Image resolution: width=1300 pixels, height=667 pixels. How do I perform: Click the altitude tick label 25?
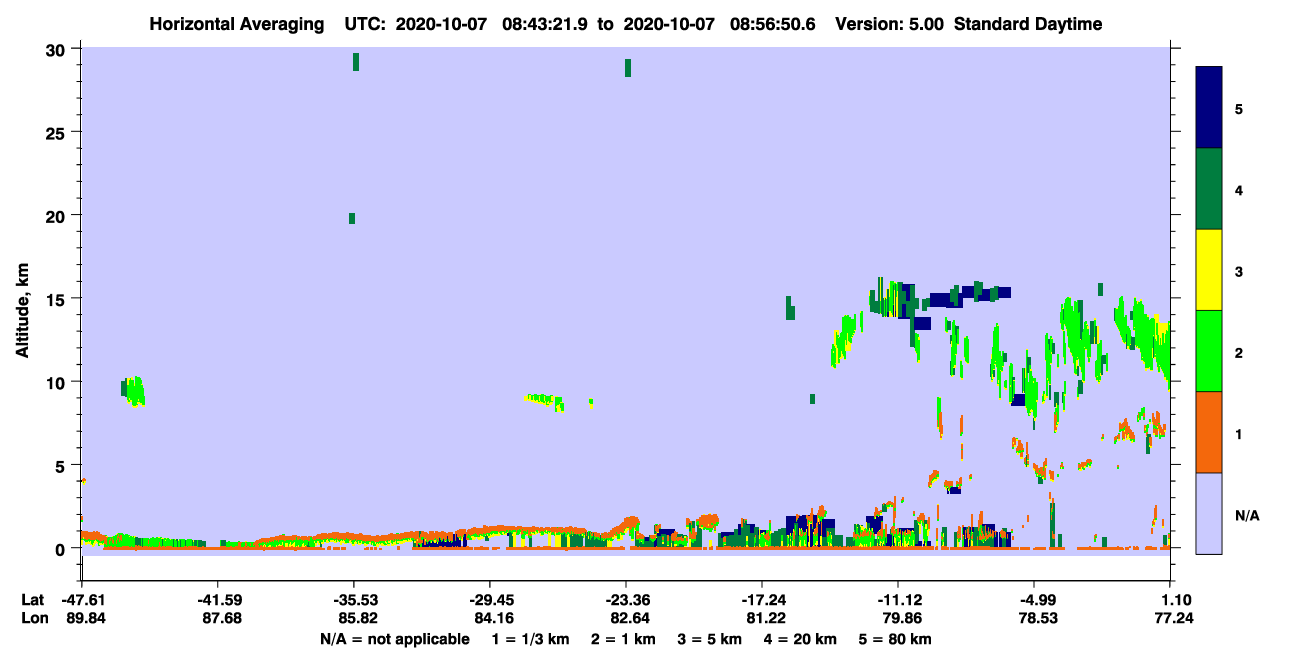[57, 133]
